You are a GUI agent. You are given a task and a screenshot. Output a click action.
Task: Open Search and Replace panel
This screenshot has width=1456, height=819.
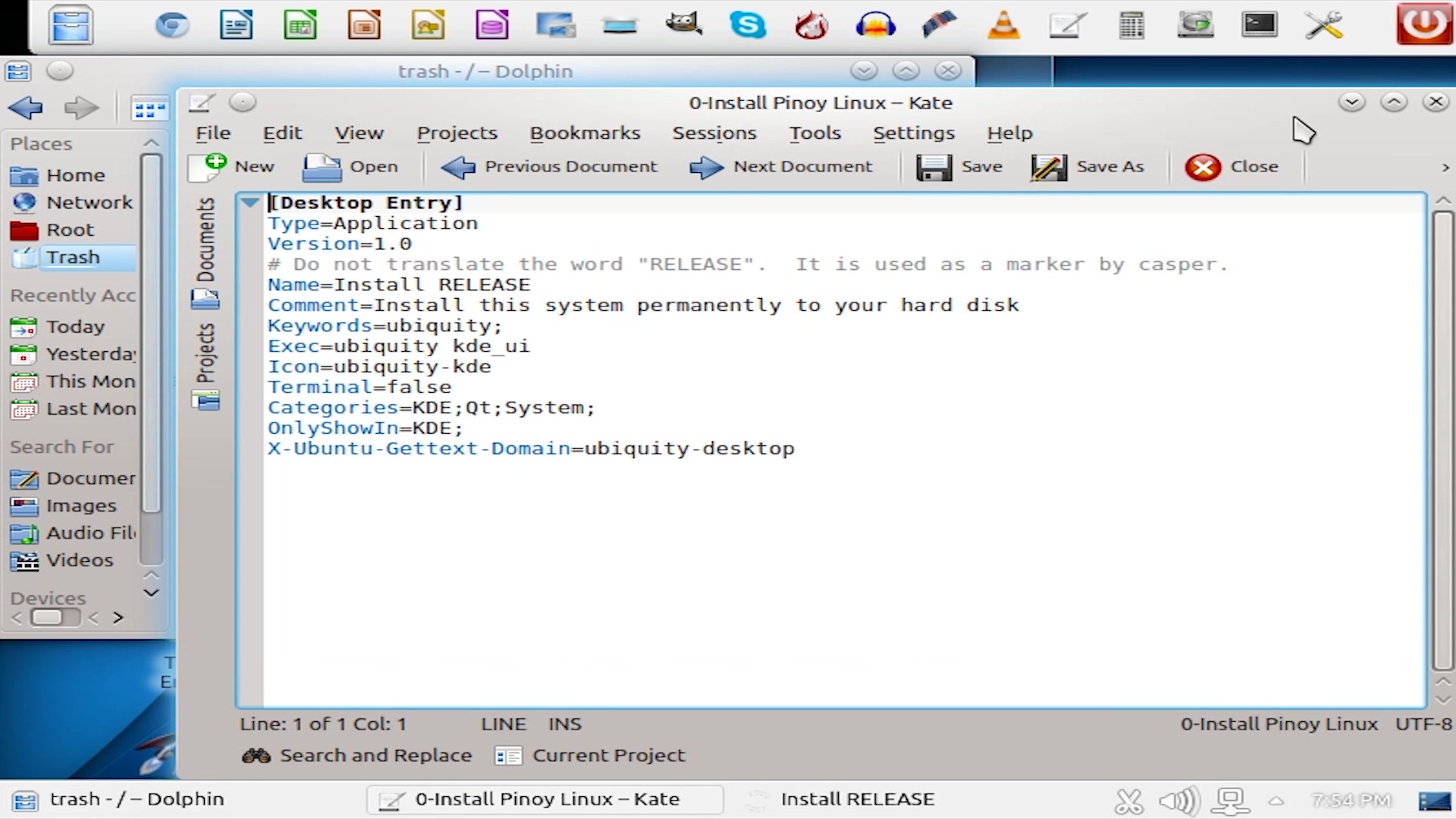click(356, 756)
